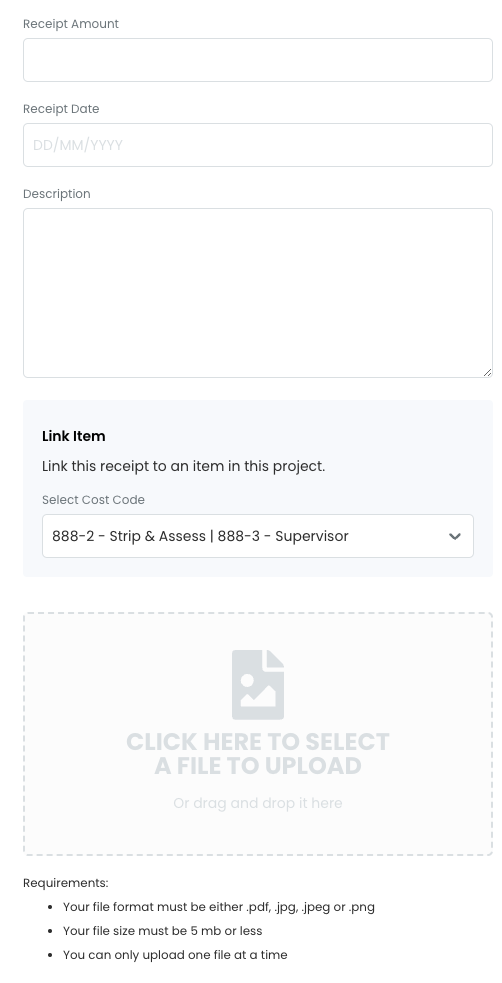Expand the cost code chevron arrow
This screenshot has width=502, height=983.
tap(455, 536)
